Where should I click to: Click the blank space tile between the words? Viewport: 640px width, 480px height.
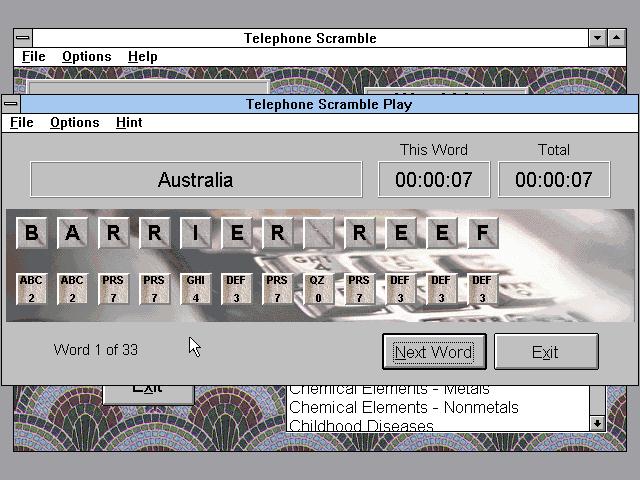[319, 233]
